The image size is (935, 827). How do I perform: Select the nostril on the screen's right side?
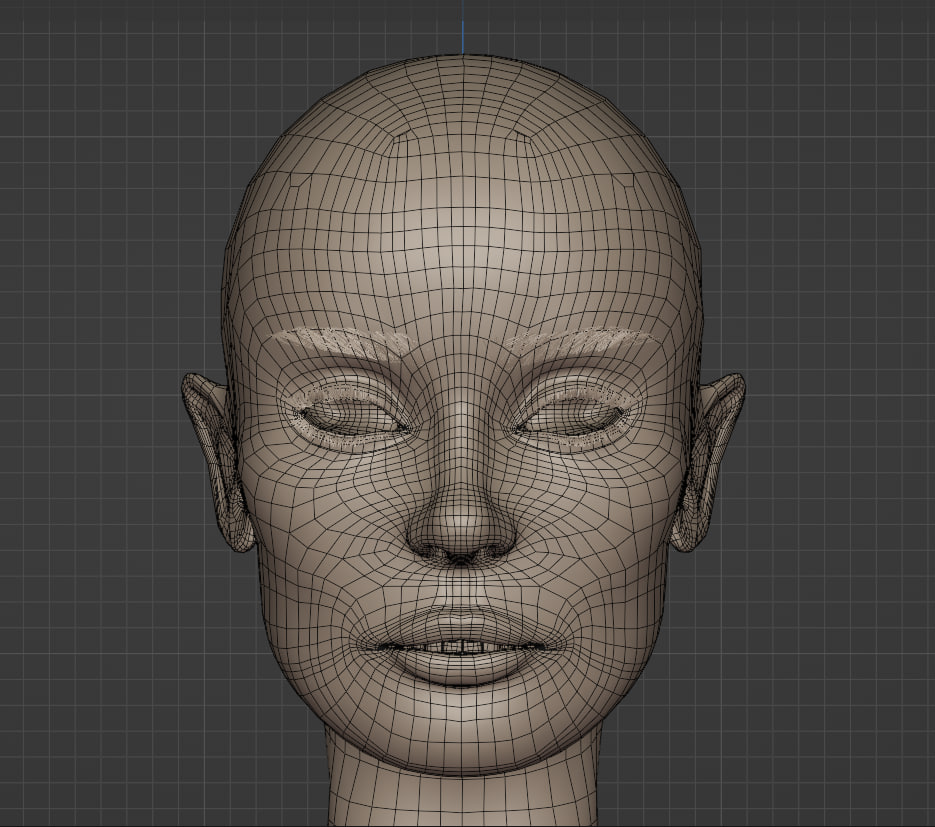pyautogui.click(x=491, y=548)
